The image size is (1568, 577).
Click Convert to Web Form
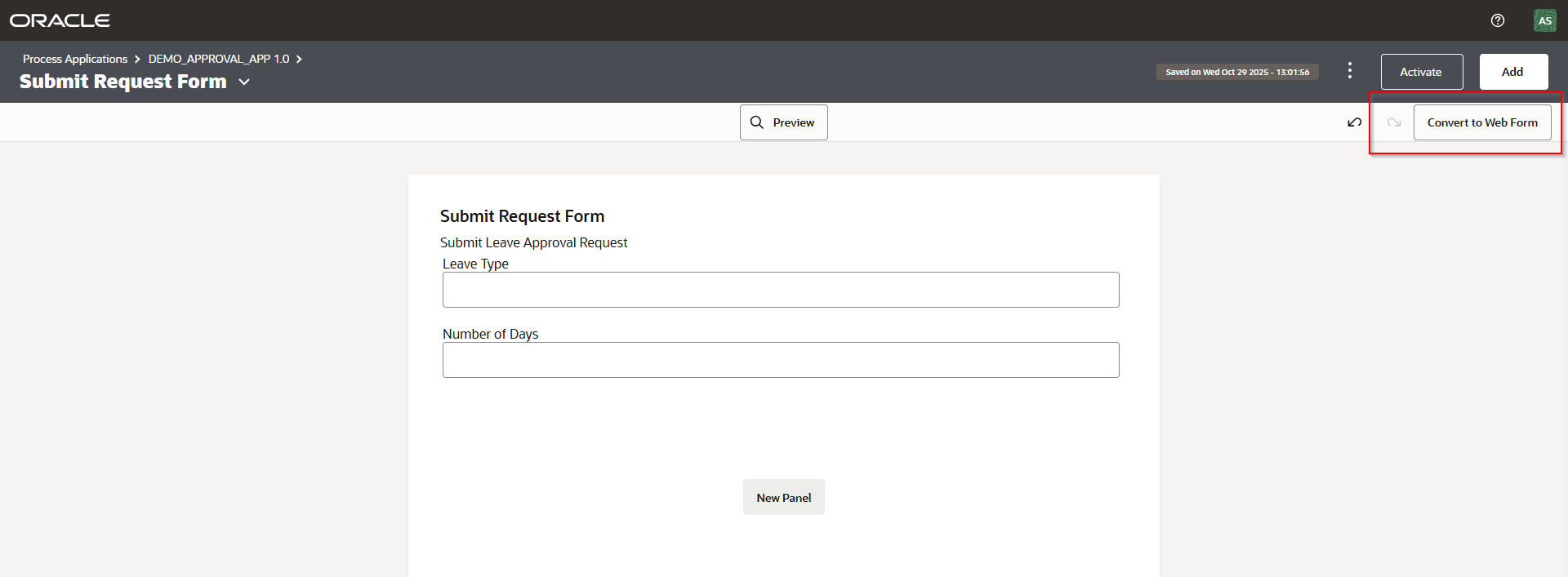pos(1481,122)
